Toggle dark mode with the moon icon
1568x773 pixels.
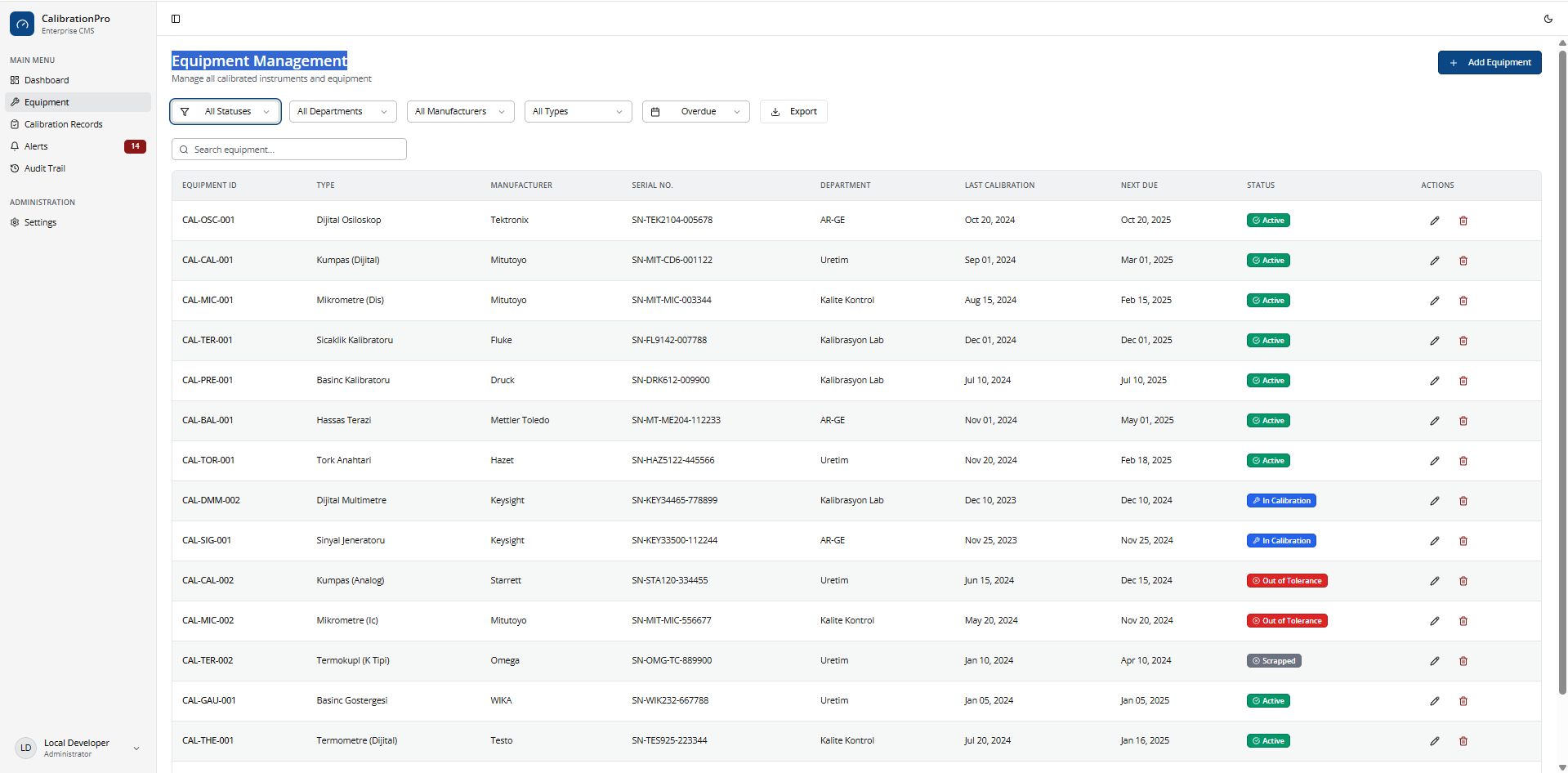tap(1549, 18)
